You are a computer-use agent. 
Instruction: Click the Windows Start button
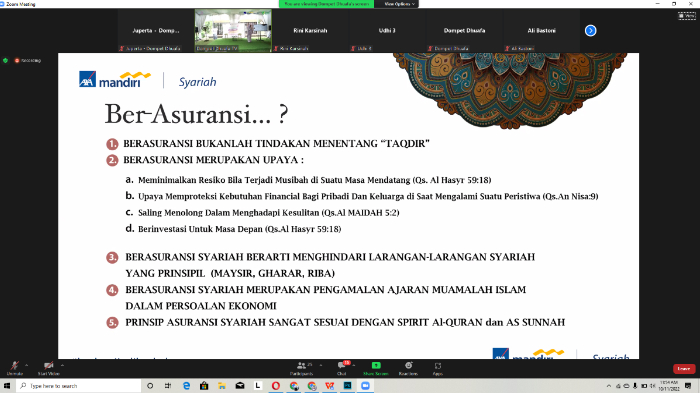tap(7, 385)
